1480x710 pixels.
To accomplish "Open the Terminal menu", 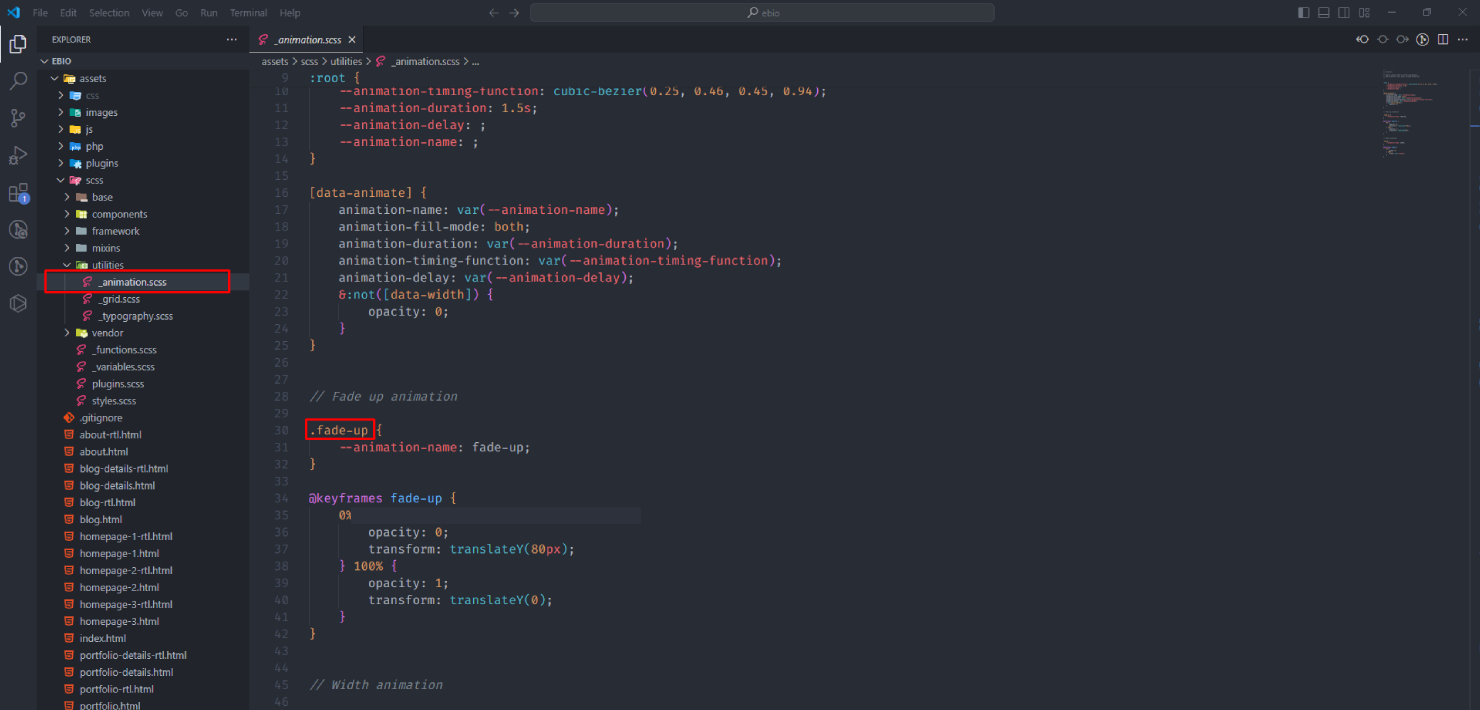I will 247,13.
